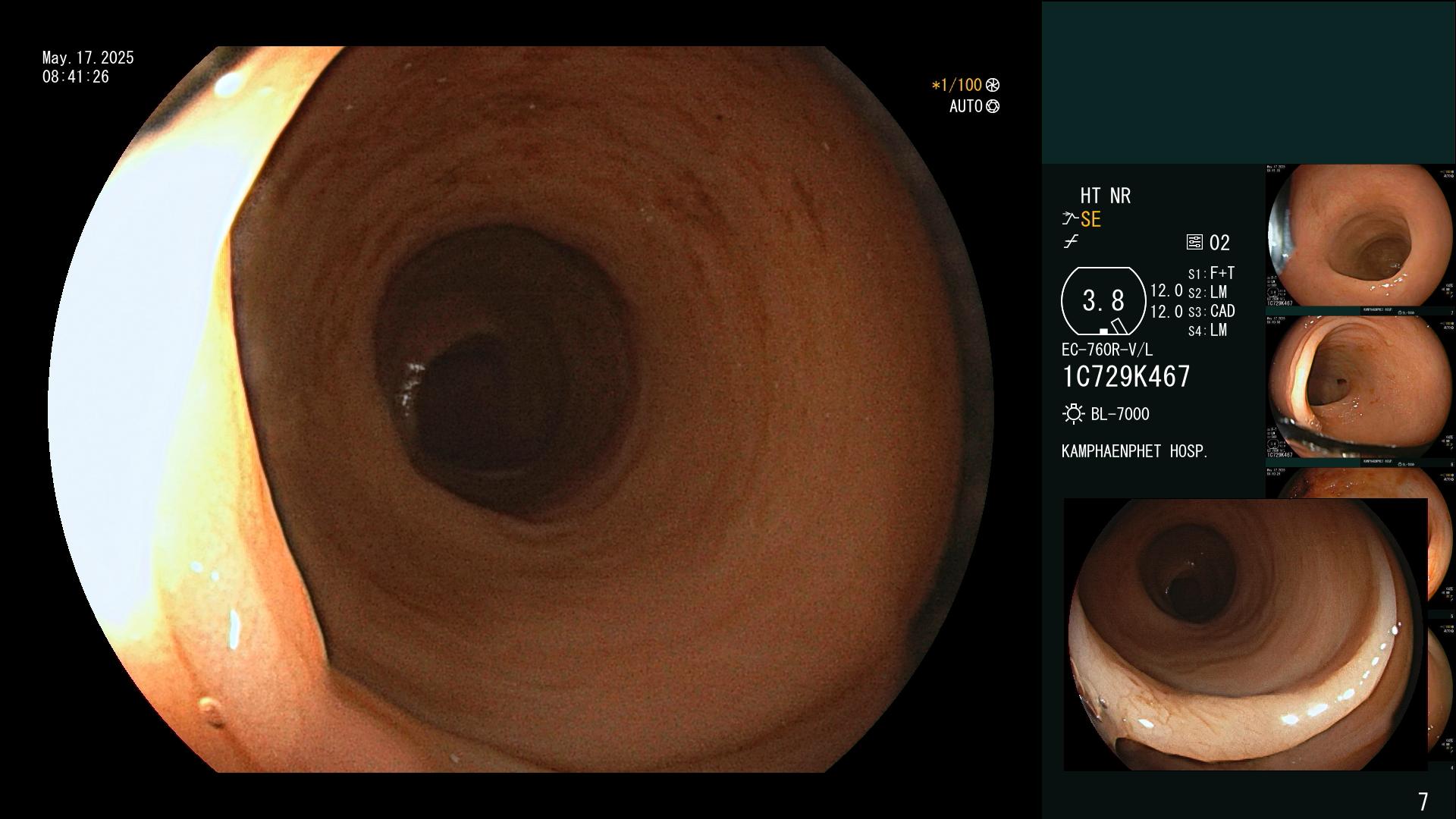
Task: Open the partly hidden third thumbnail
Action: 1360,482
